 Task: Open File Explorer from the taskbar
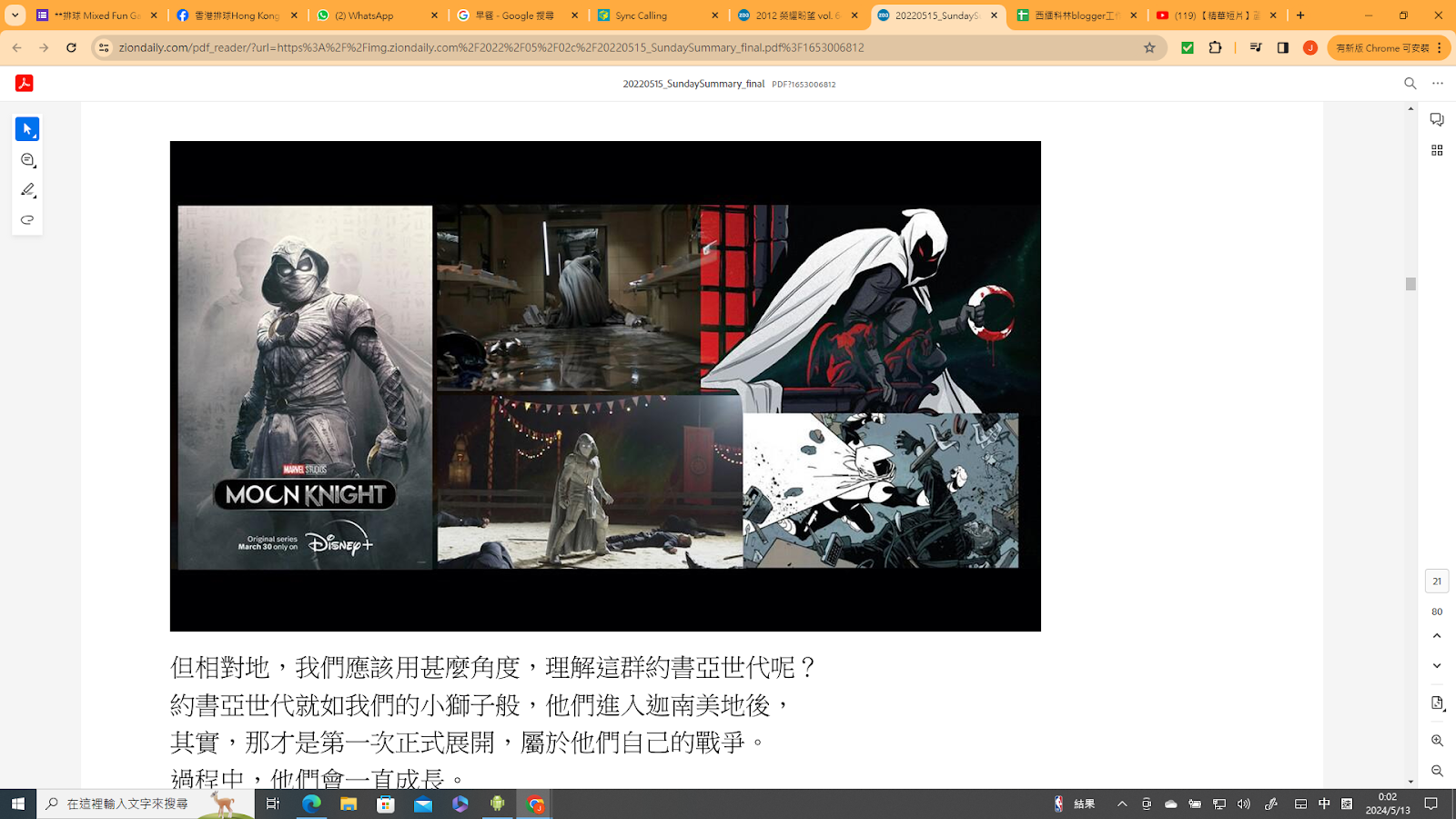click(349, 804)
